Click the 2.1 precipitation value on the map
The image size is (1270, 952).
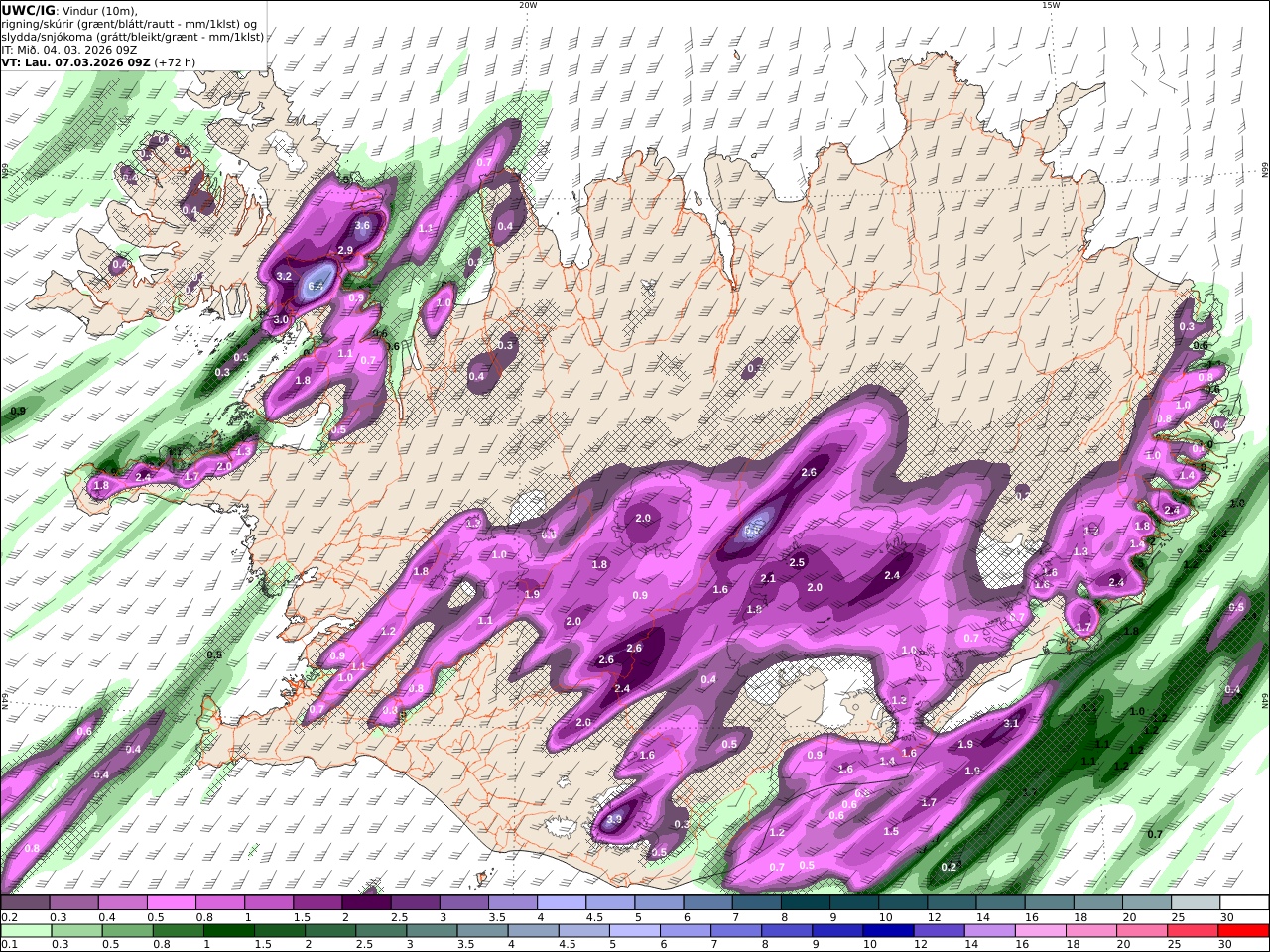click(x=767, y=578)
